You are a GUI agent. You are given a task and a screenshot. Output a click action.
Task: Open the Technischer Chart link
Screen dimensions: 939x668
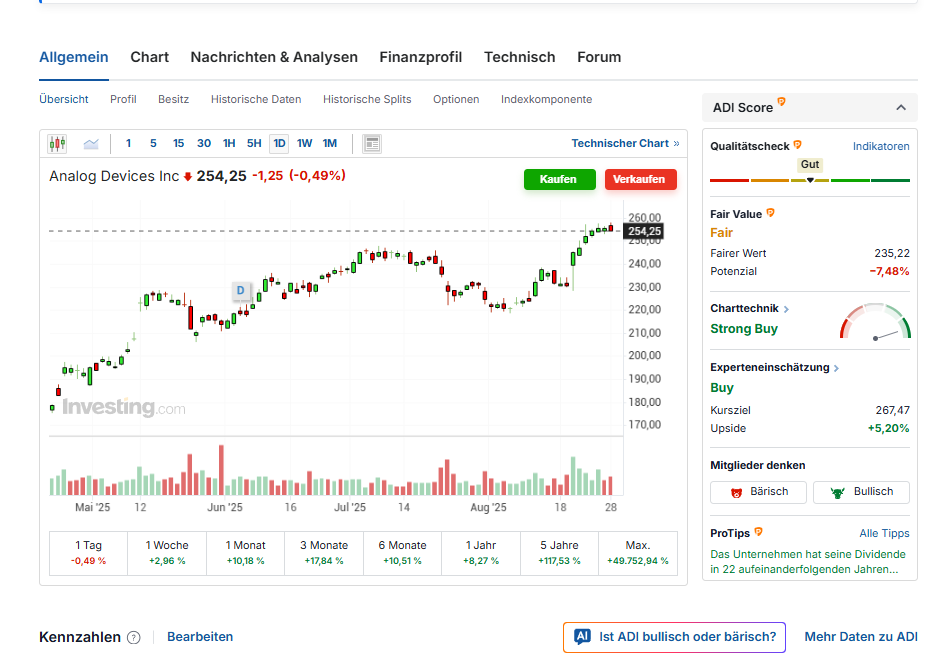[625, 144]
